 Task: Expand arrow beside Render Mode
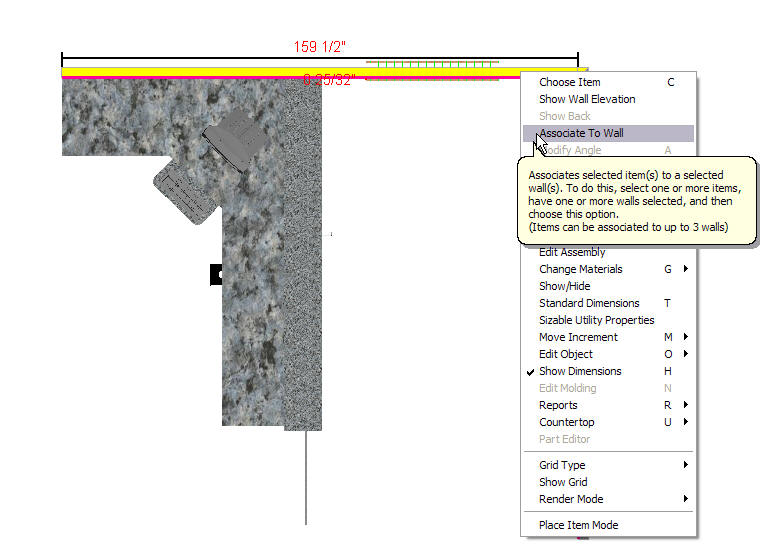point(686,498)
